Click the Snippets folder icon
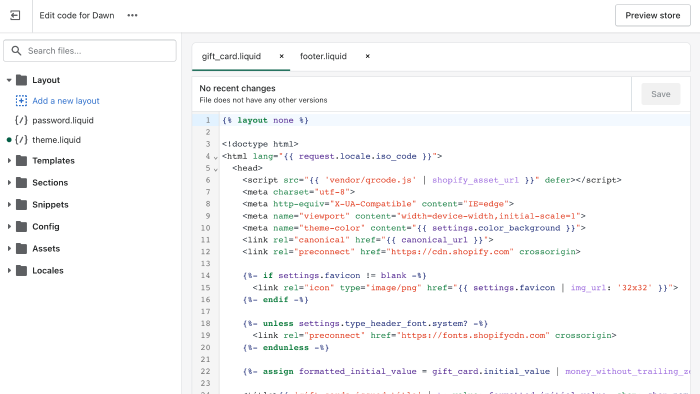The height and width of the screenshot is (394, 700). [x=21, y=204]
